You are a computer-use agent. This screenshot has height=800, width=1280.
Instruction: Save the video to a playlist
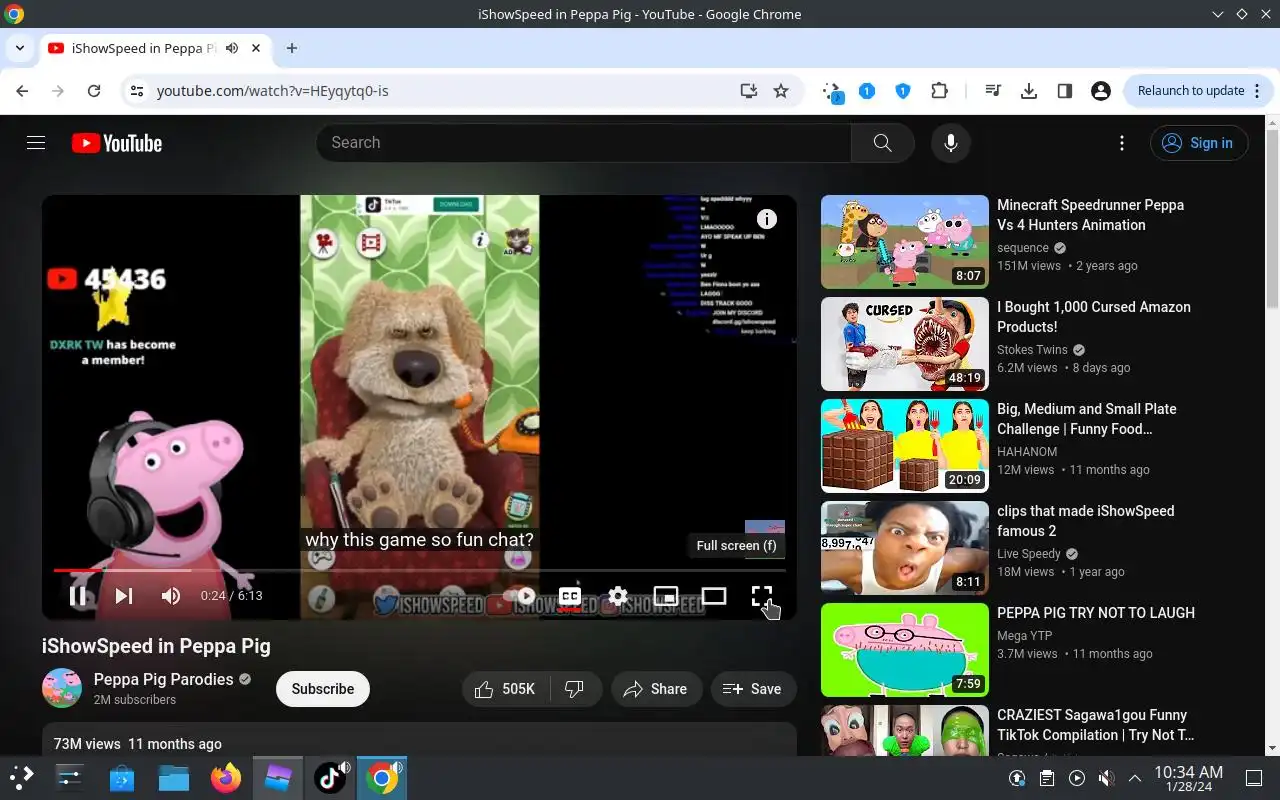tap(753, 689)
